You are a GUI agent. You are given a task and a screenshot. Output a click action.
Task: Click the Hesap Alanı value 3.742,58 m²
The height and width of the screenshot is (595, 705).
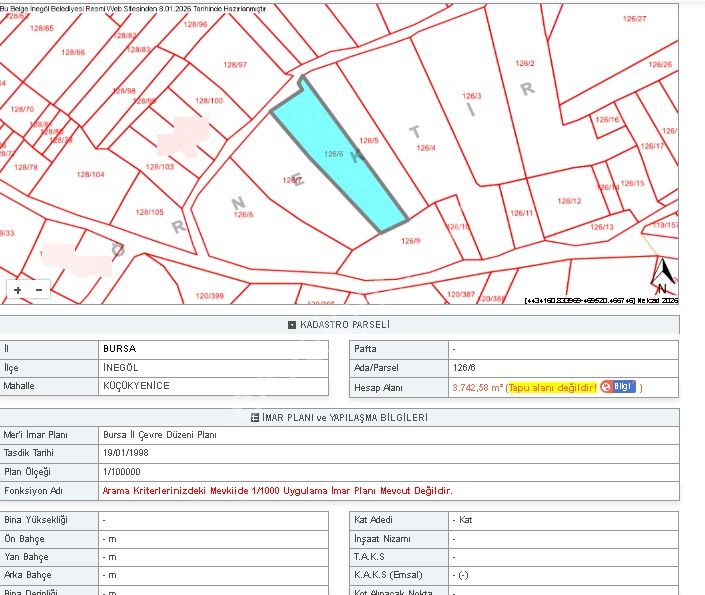pyautogui.click(x=477, y=387)
